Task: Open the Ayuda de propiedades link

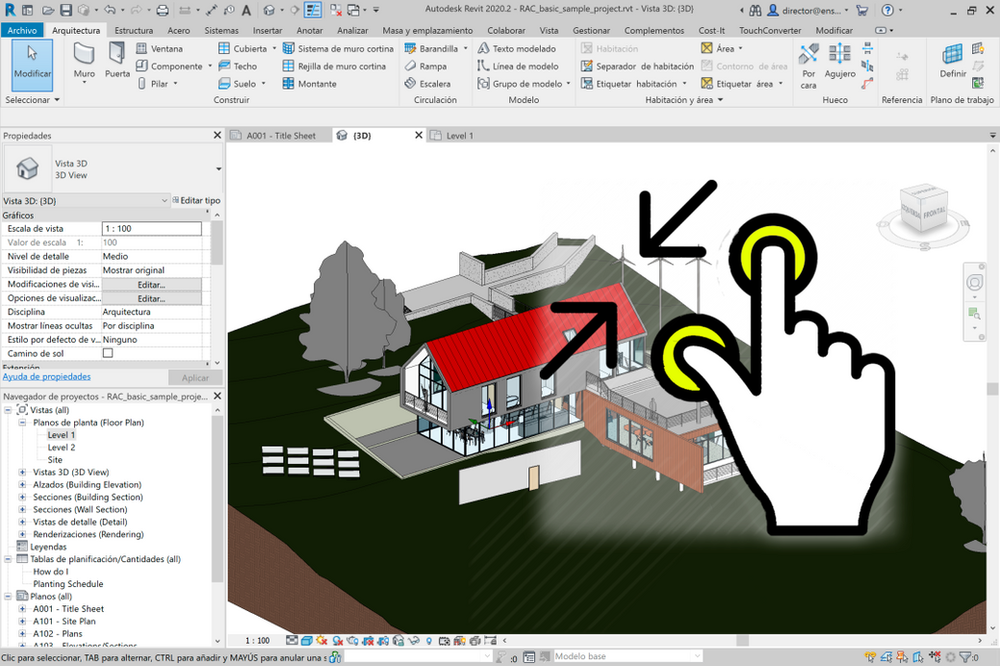Action: pos(46,376)
